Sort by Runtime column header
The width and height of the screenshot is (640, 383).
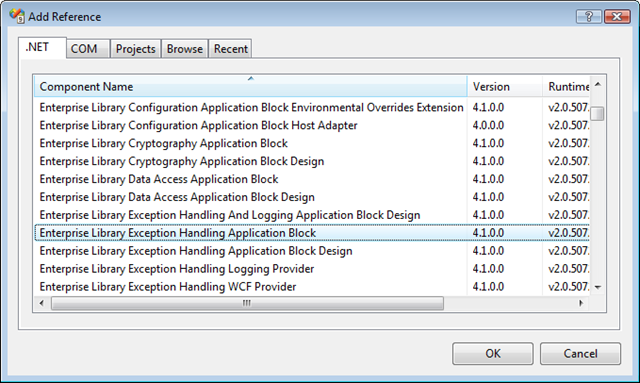point(566,86)
